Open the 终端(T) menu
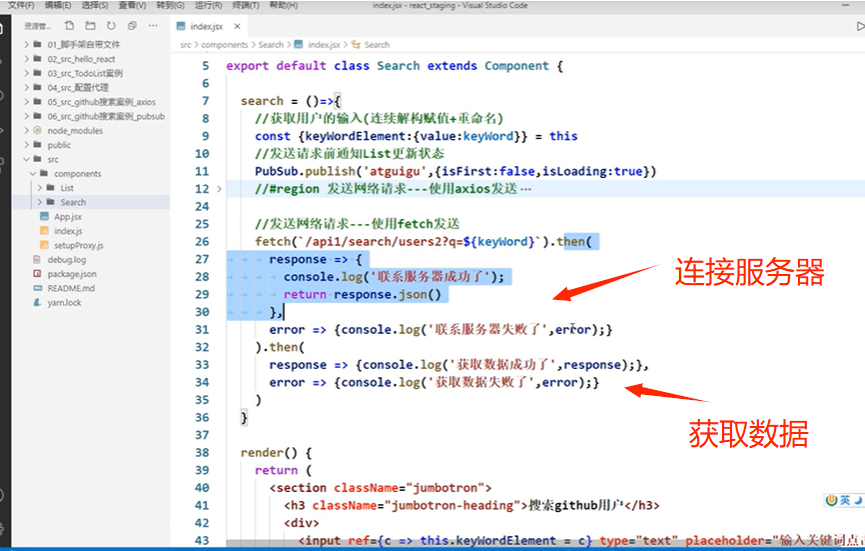The width and height of the screenshot is (865, 551). pos(246,5)
